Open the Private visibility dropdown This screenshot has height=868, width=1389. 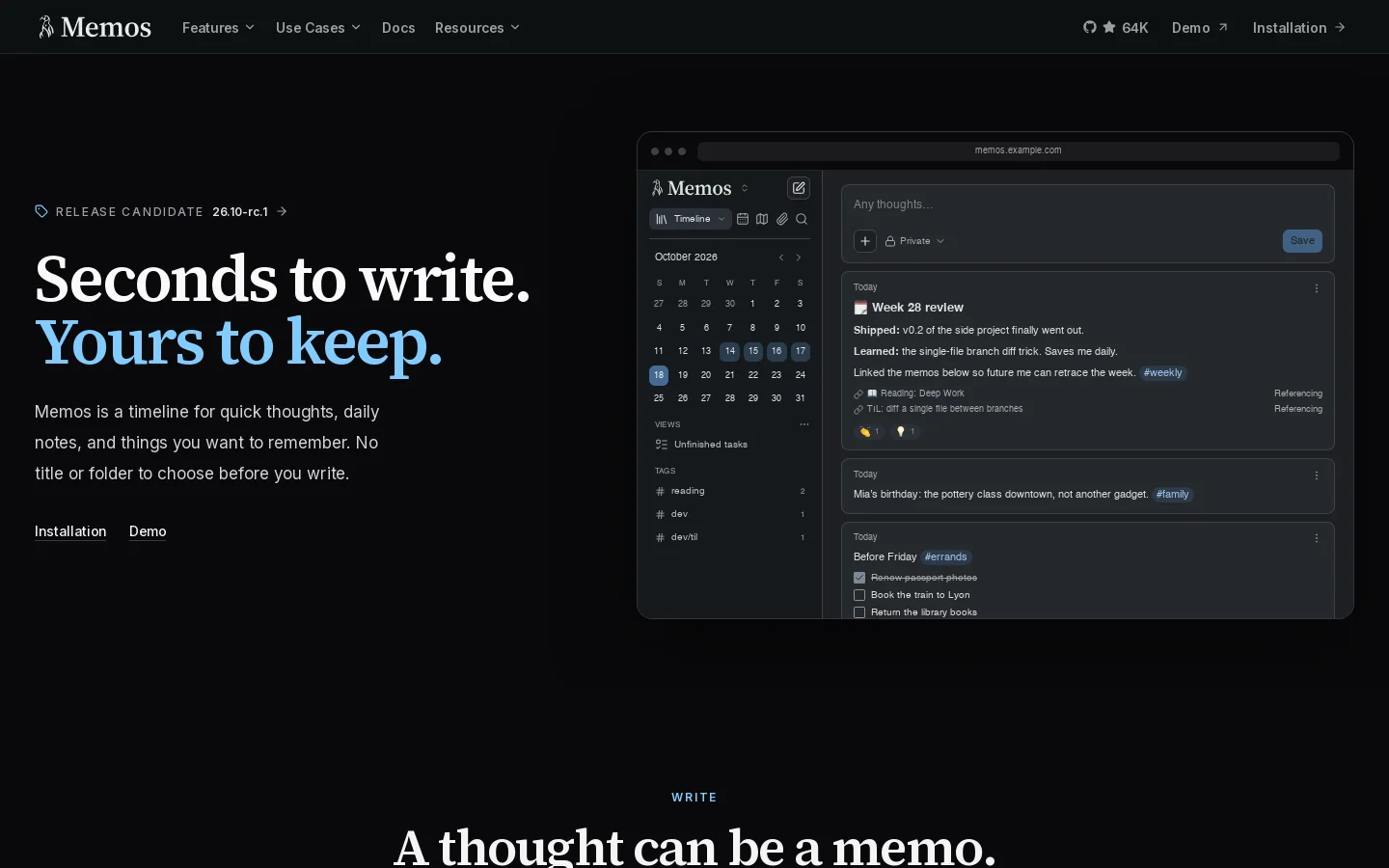click(x=914, y=241)
